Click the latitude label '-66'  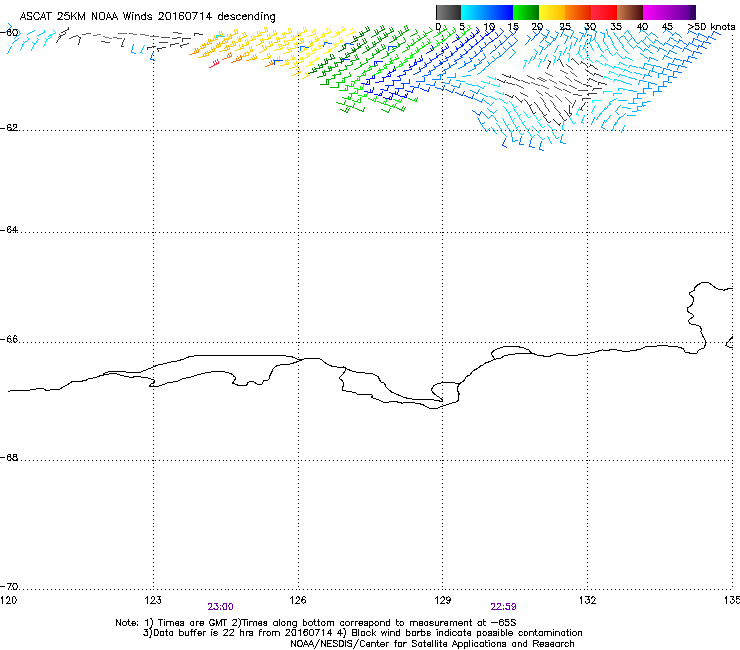click(9, 340)
